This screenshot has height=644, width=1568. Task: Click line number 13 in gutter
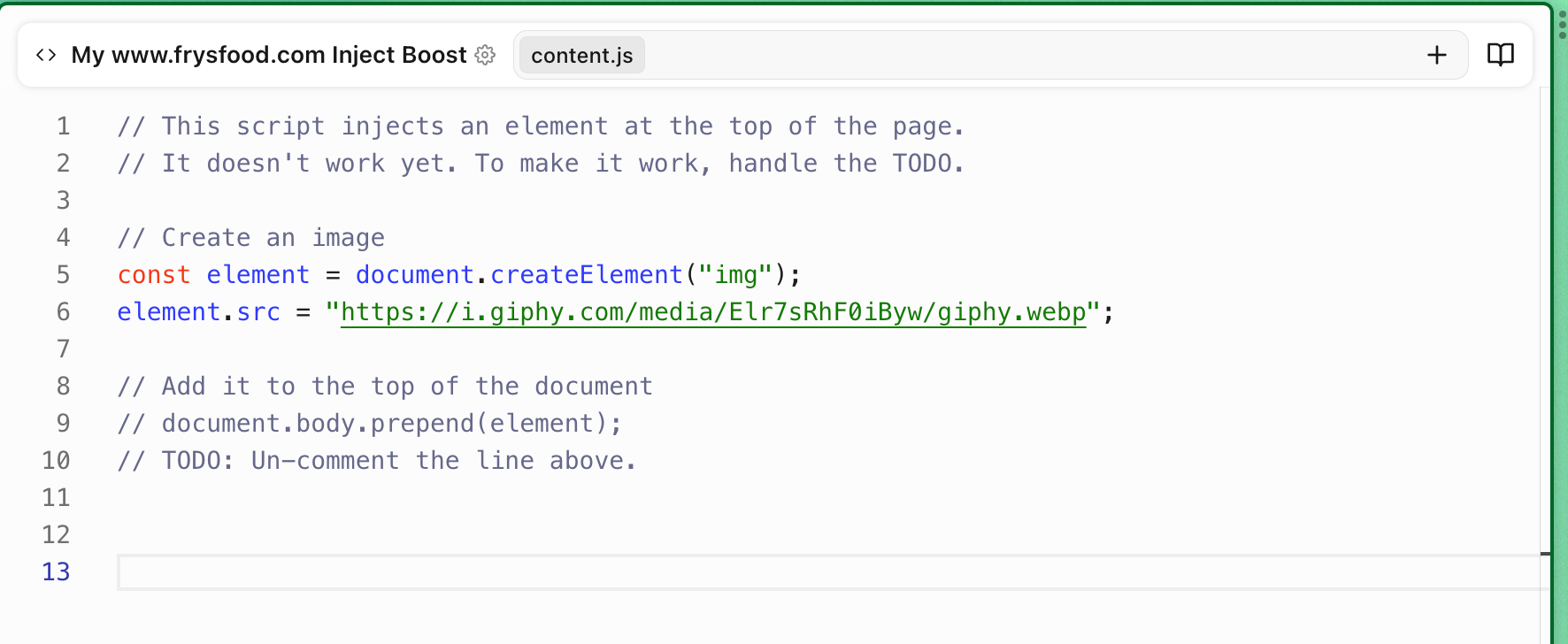click(56, 572)
